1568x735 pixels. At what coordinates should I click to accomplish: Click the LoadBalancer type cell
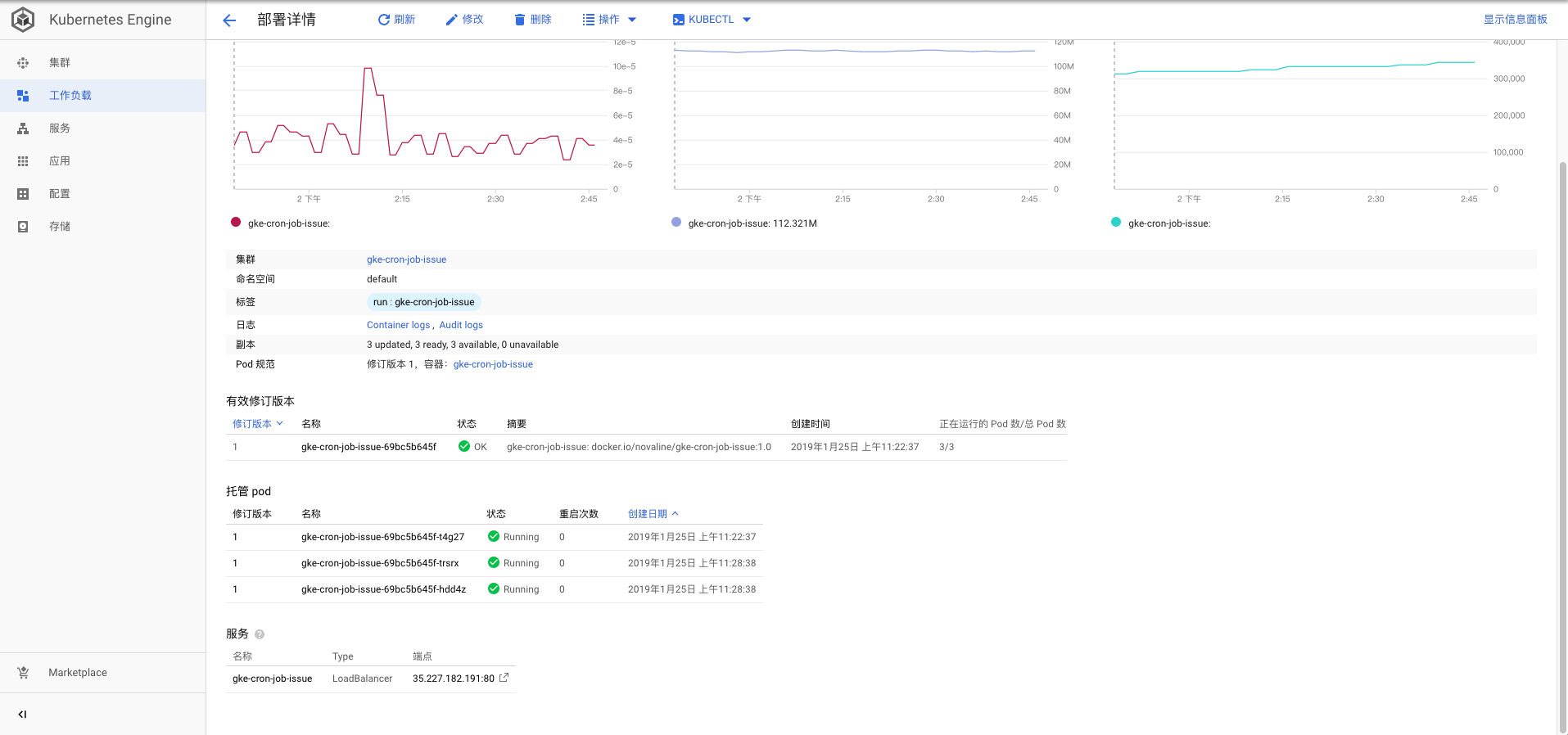tap(362, 679)
